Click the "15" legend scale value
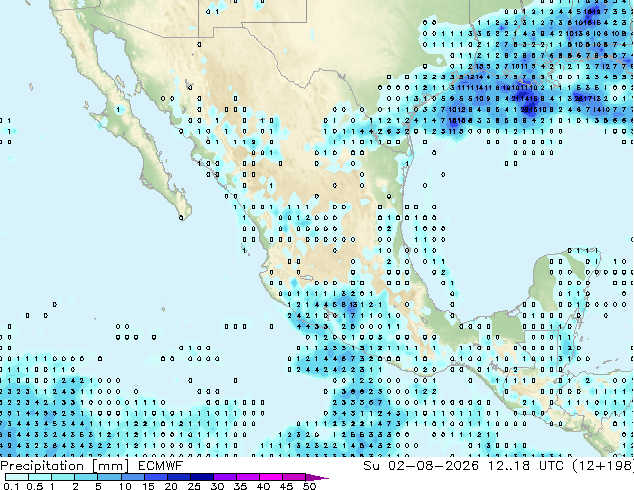Screen dimensions: 634x490 click(148, 486)
